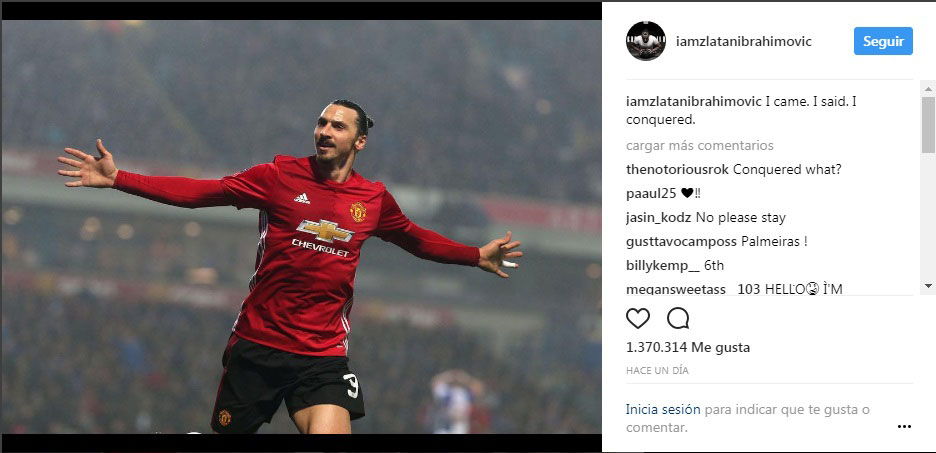The width and height of the screenshot is (936, 453).
Task: Click the speech bubble comment icon
Action: [678, 318]
